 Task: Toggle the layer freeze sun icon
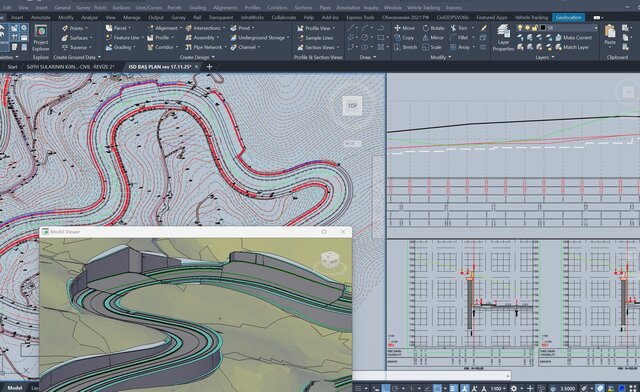527,28
